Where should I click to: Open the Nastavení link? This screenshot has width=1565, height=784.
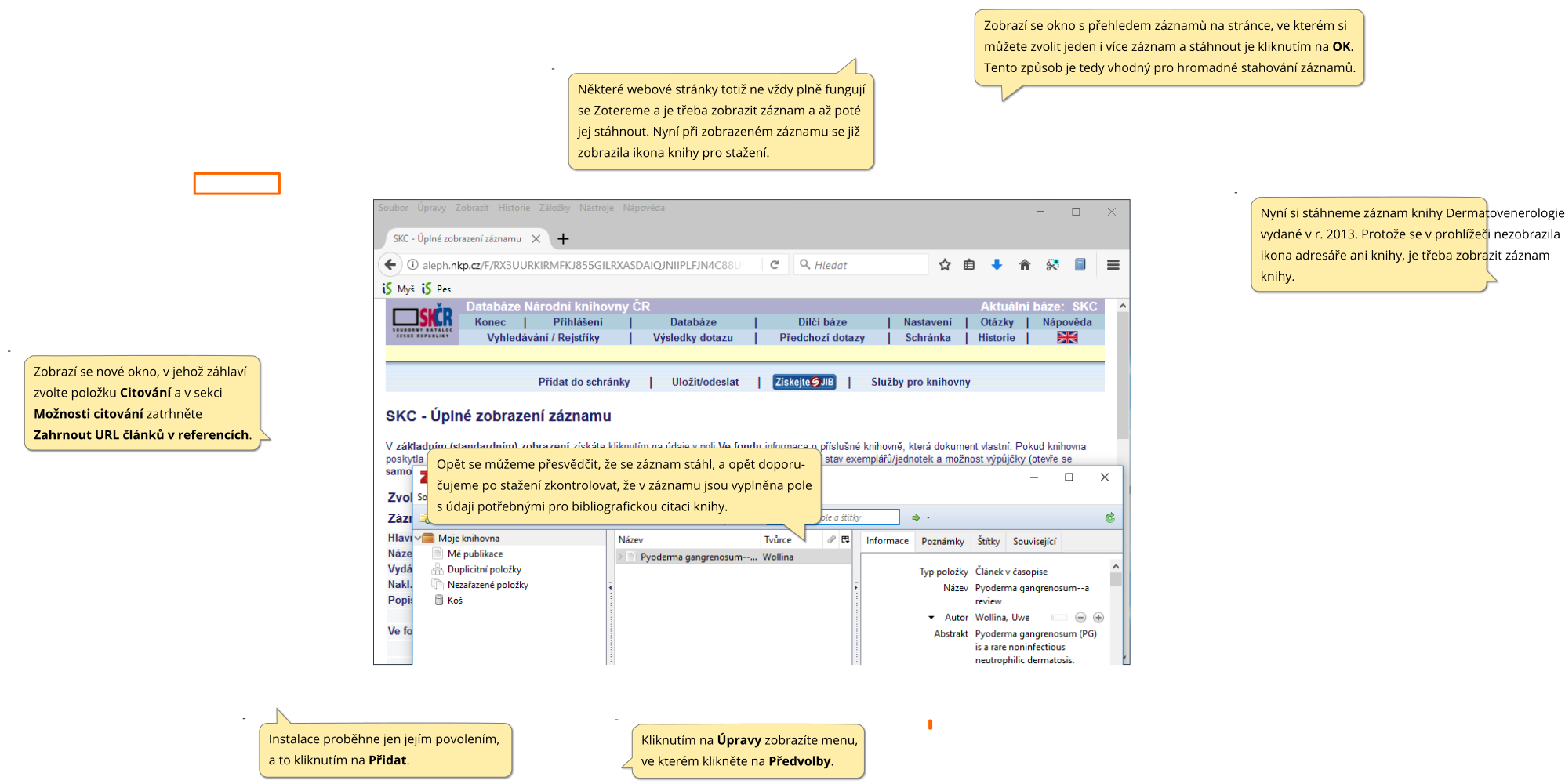coord(928,322)
